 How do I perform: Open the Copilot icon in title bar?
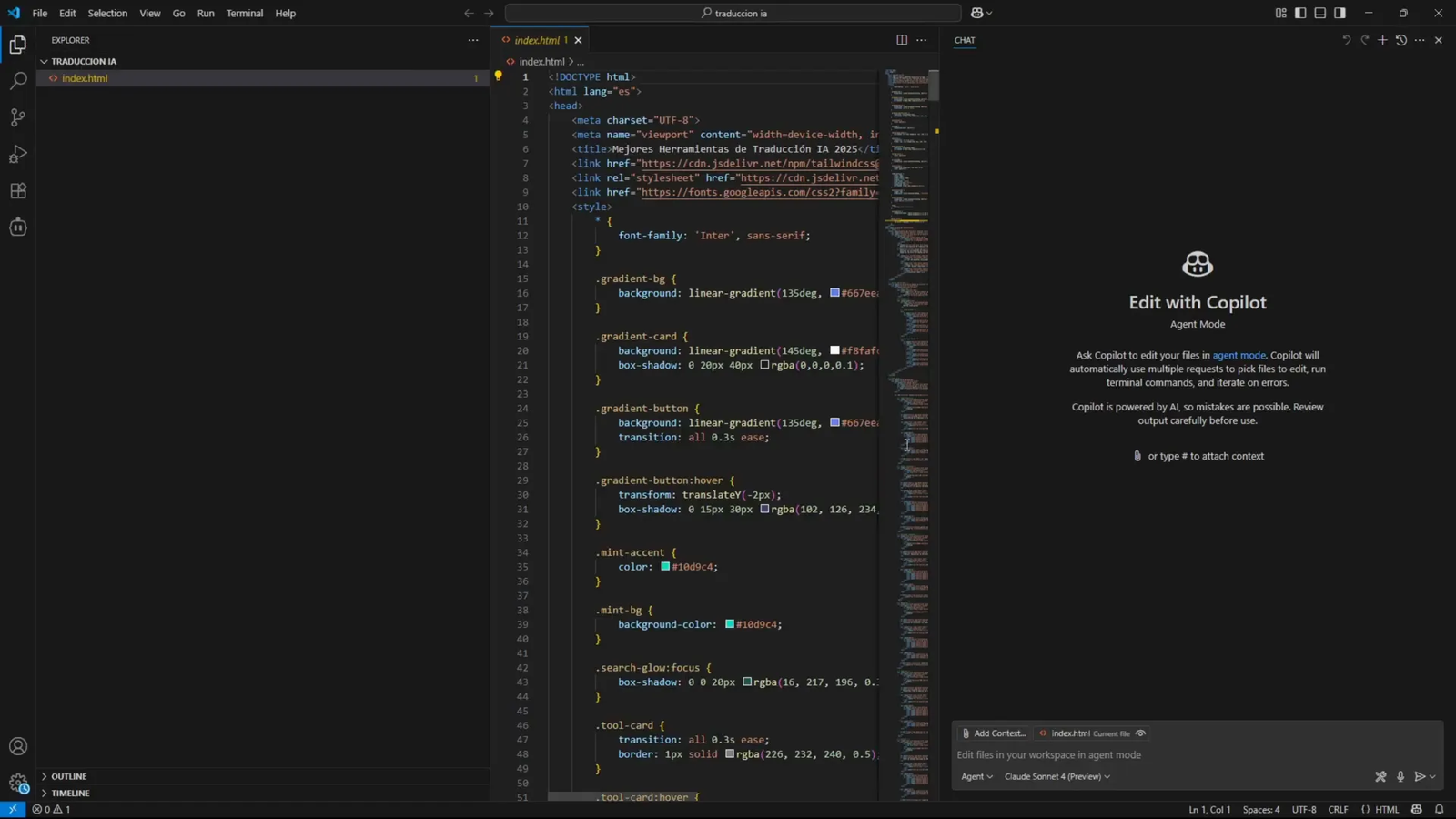point(976,13)
